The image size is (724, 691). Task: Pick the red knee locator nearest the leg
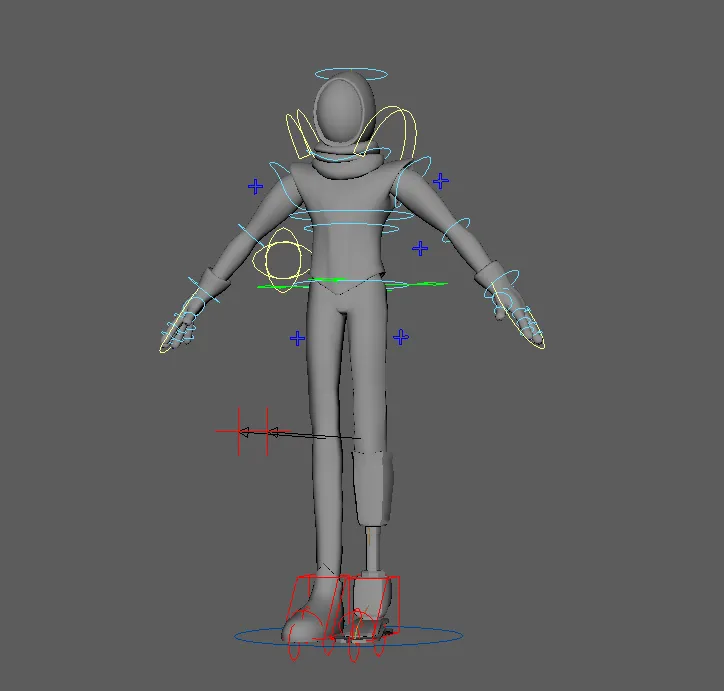click(x=267, y=432)
